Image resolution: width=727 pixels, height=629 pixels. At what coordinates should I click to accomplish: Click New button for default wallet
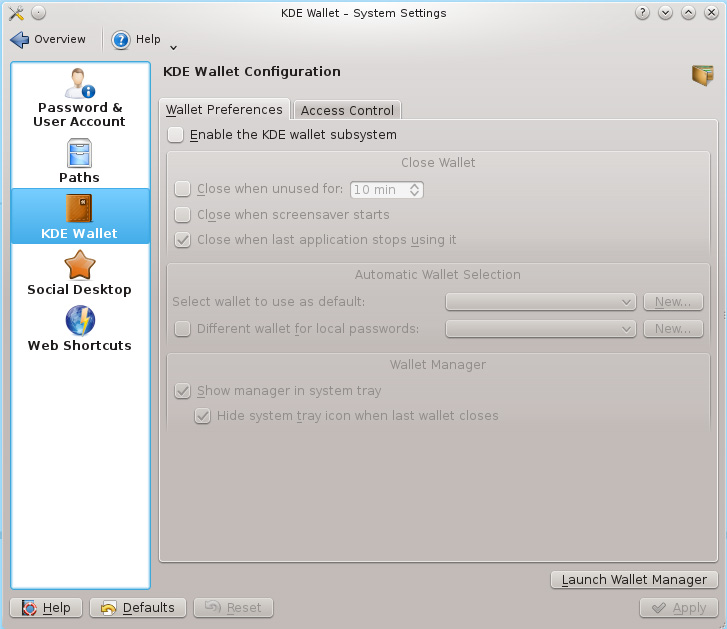(x=673, y=302)
